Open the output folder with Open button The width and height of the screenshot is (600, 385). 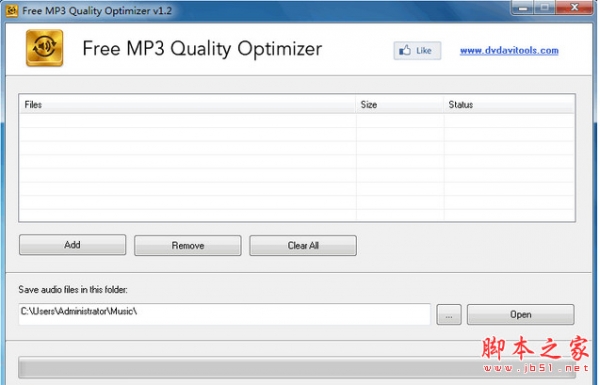[x=520, y=315]
